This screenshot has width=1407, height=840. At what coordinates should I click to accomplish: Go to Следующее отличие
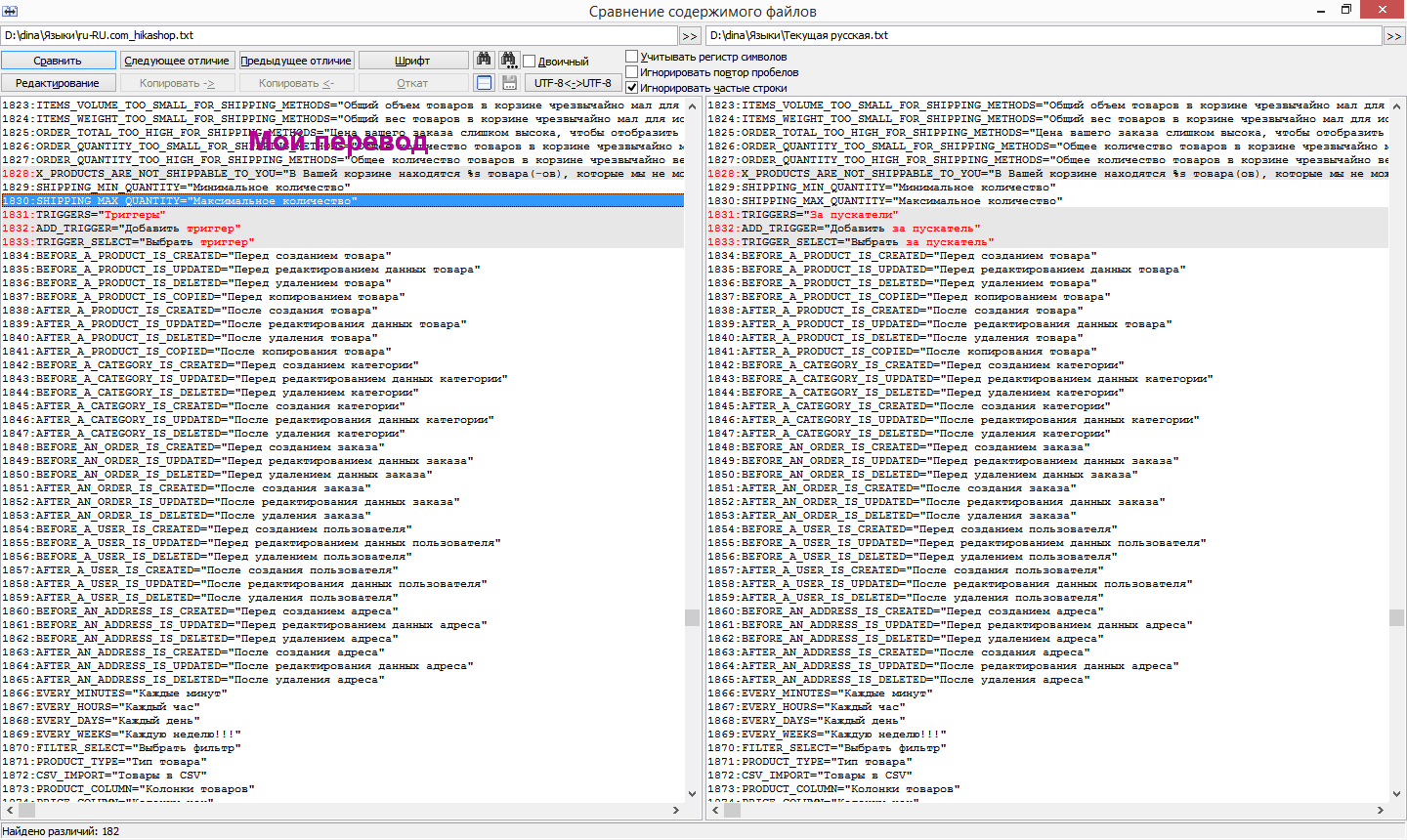[177, 61]
